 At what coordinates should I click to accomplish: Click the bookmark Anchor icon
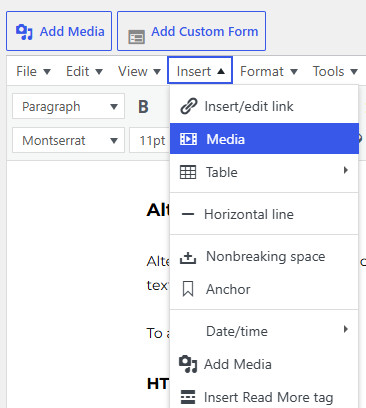[x=188, y=289]
